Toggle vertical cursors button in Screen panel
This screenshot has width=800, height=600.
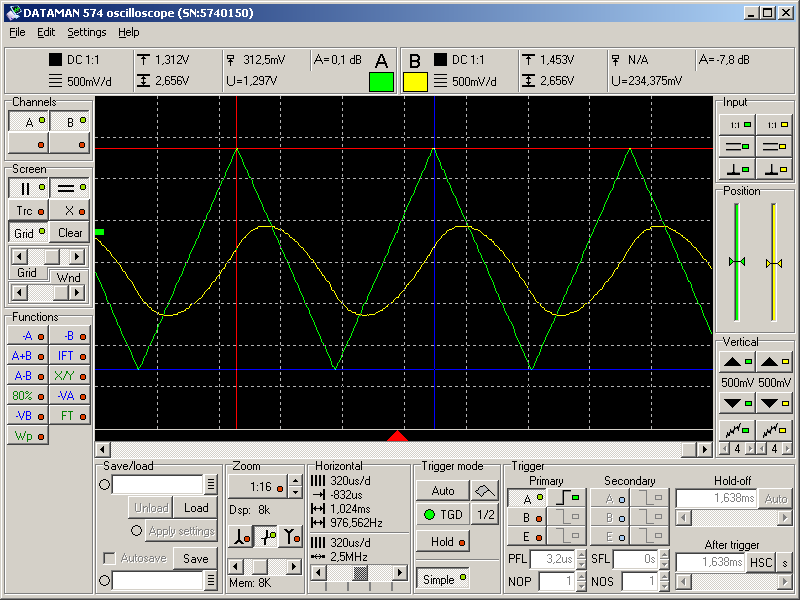pyautogui.click(x=28, y=188)
